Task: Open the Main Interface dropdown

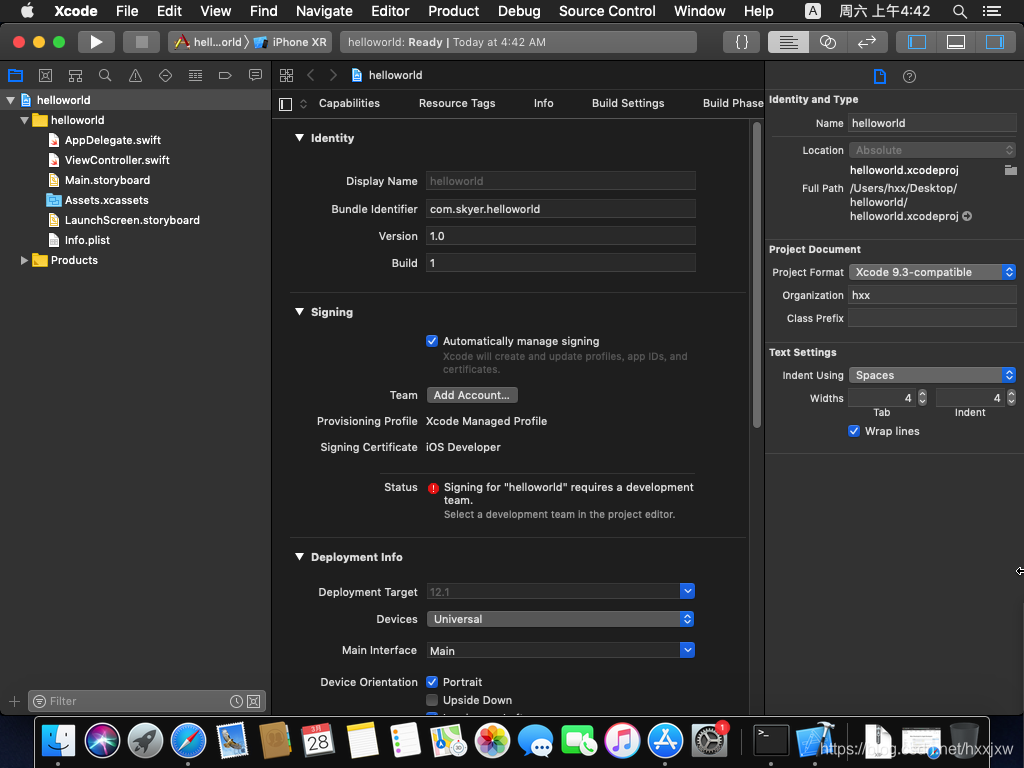Action: click(x=687, y=650)
